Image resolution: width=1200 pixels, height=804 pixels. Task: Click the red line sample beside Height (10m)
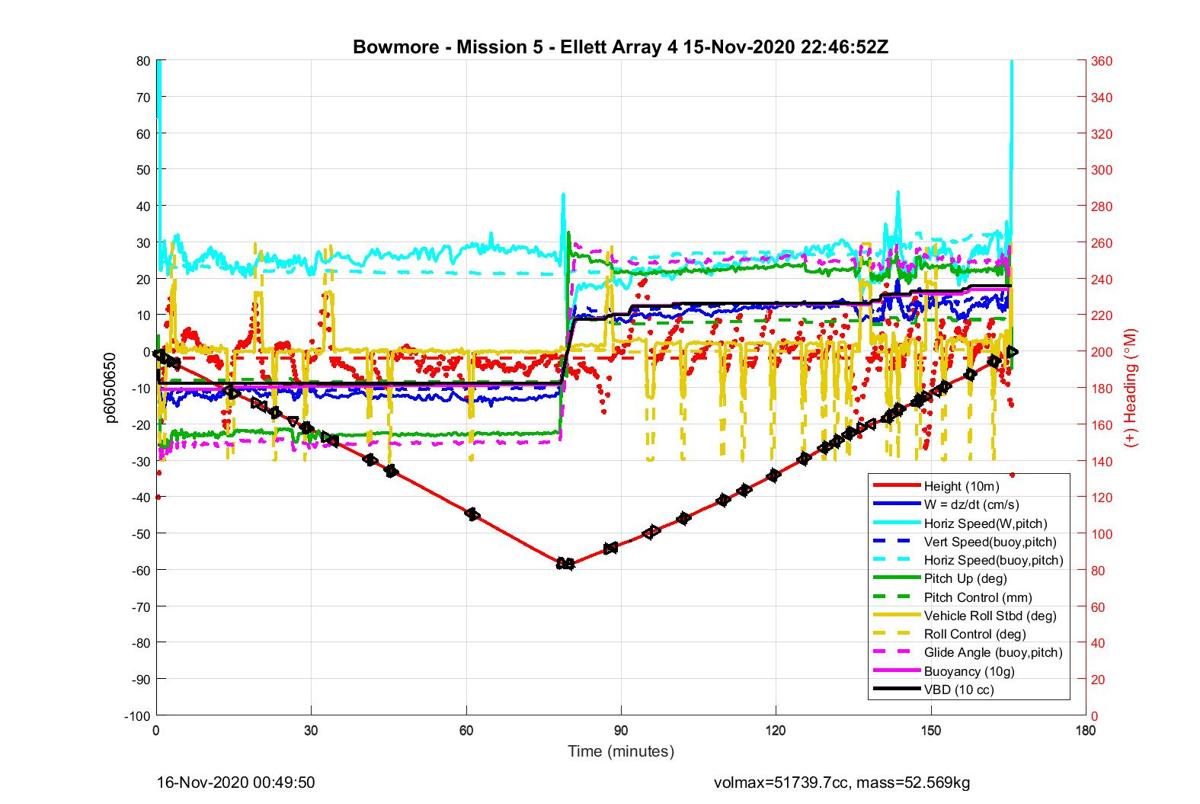pos(896,485)
